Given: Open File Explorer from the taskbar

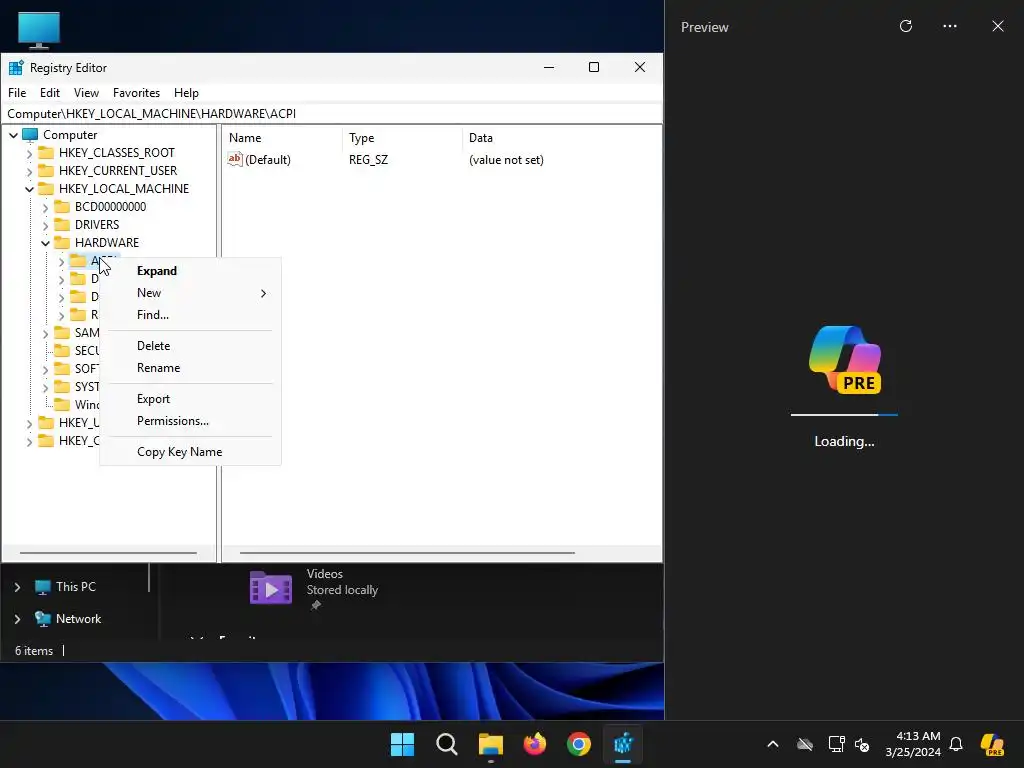Looking at the screenshot, I should pyautogui.click(x=490, y=744).
